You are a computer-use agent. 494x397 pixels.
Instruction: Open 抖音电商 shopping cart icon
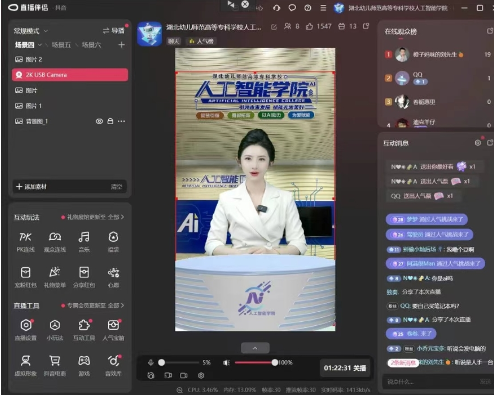tap(55, 365)
